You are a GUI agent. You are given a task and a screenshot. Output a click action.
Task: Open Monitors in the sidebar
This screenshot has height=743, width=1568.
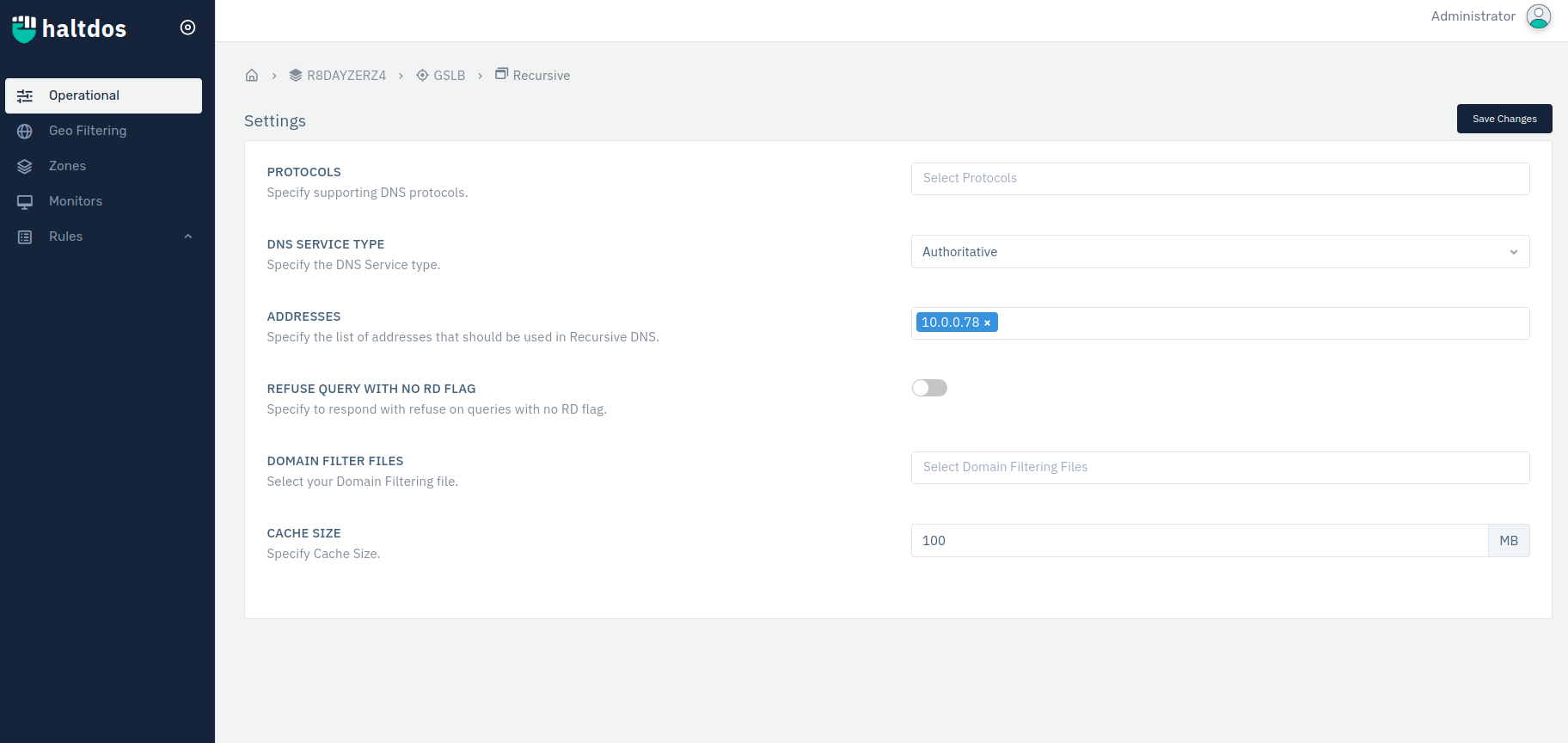click(x=103, y=201)
